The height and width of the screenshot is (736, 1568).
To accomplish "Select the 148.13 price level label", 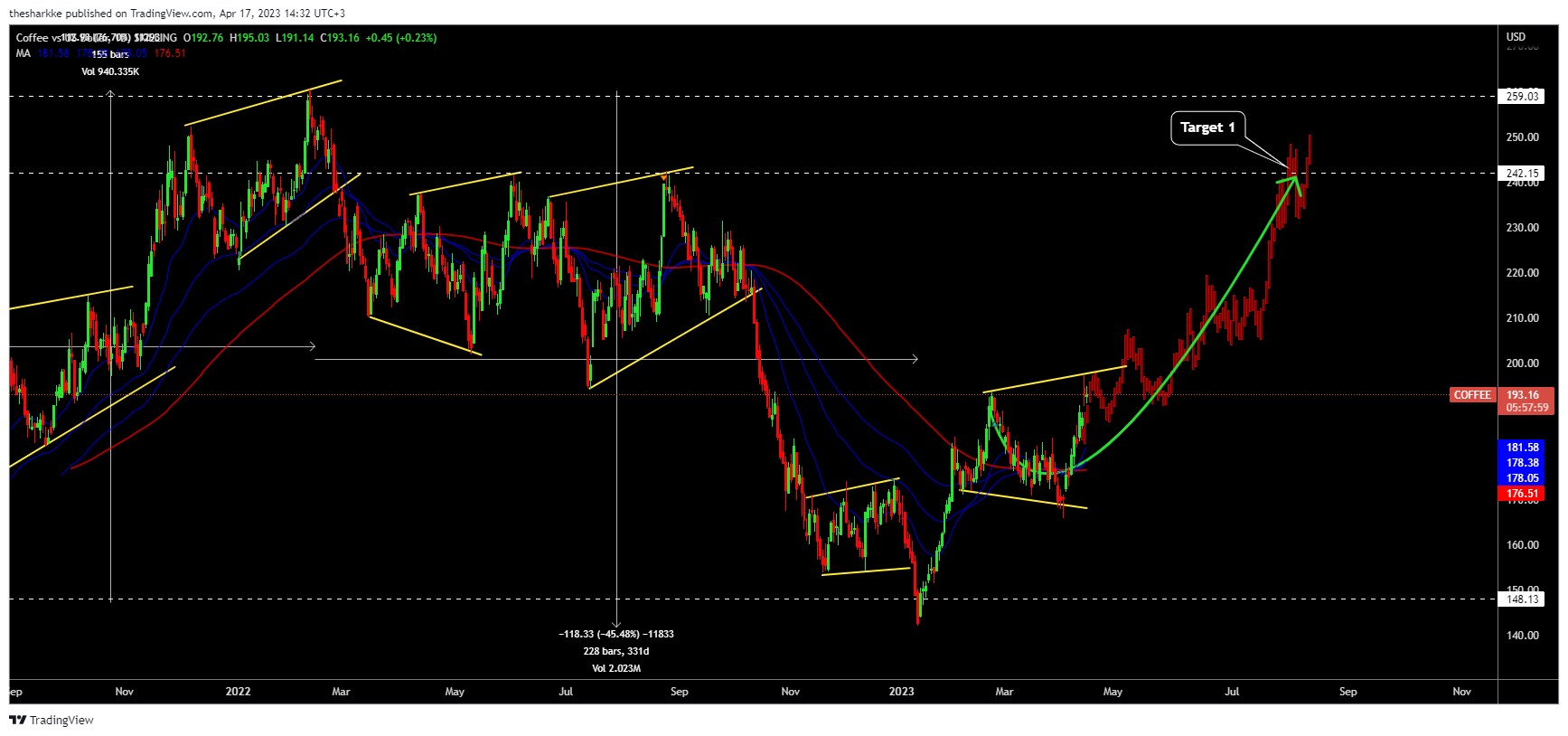I will 1522,599.
